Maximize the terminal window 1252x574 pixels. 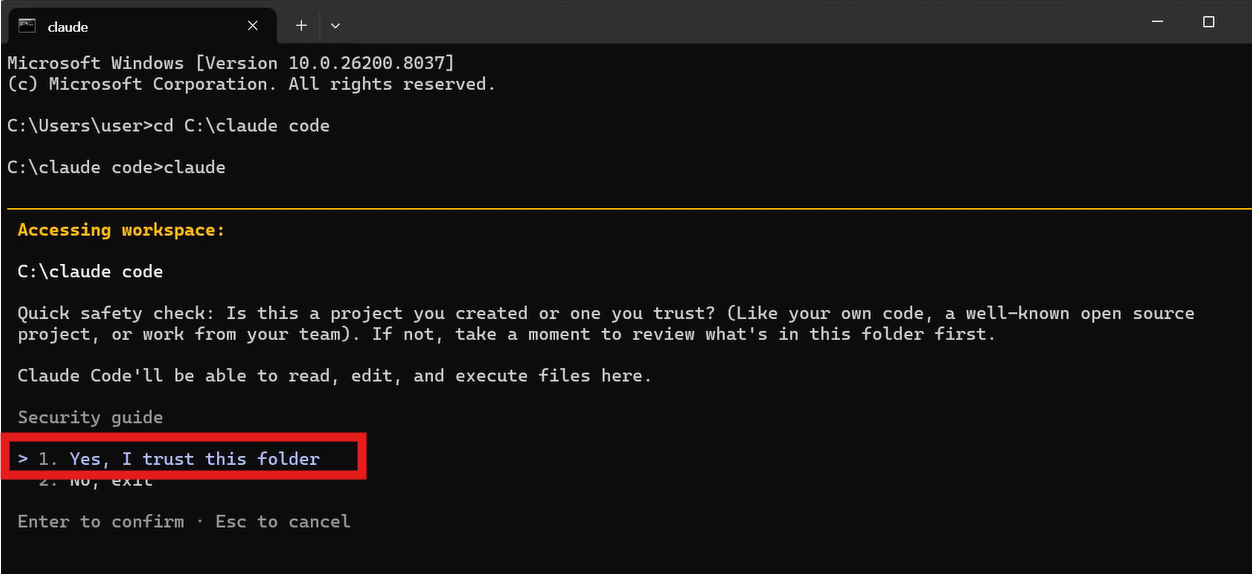click(1208, 22)
